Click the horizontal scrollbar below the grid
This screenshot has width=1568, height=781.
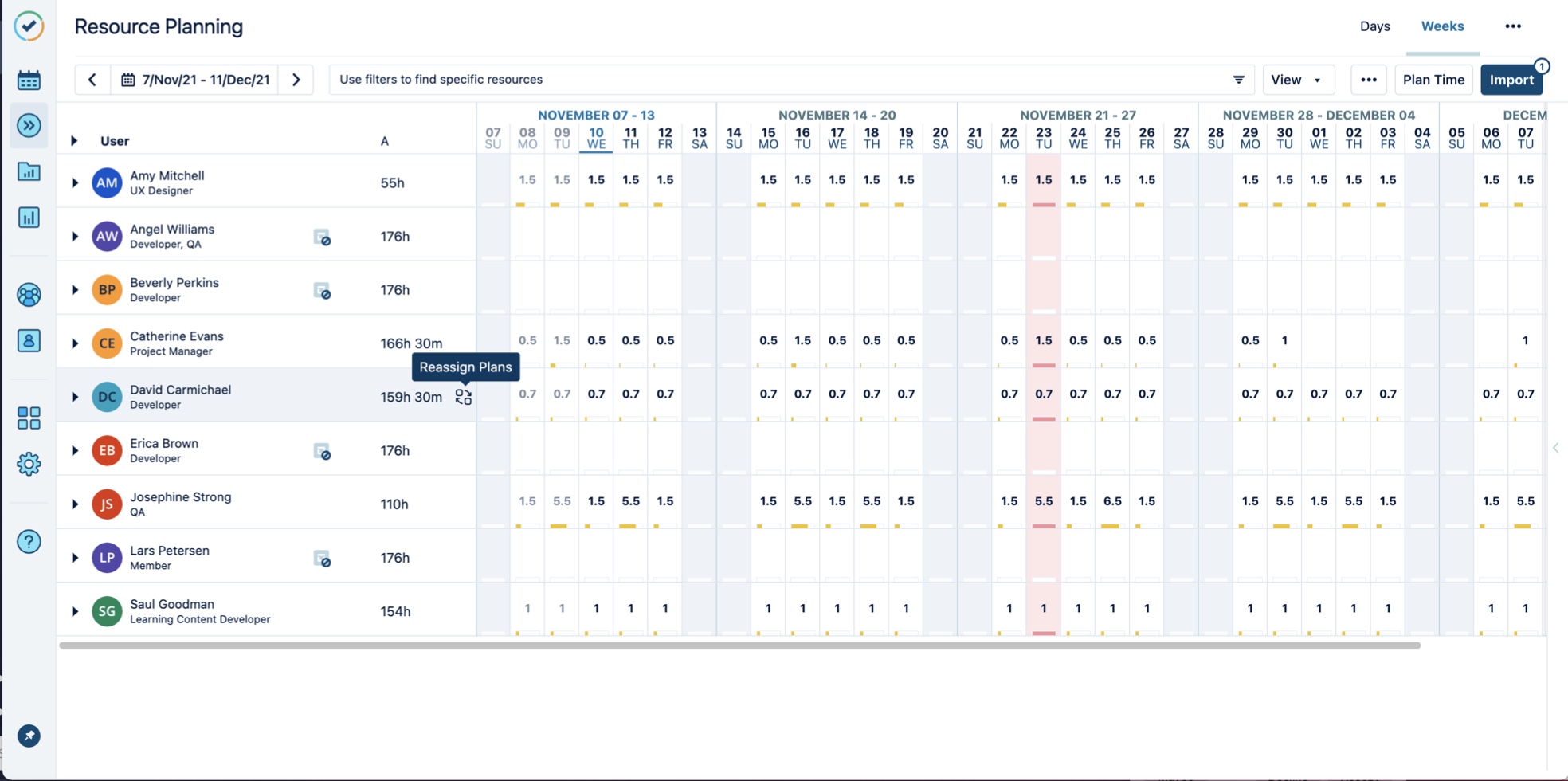739,646
